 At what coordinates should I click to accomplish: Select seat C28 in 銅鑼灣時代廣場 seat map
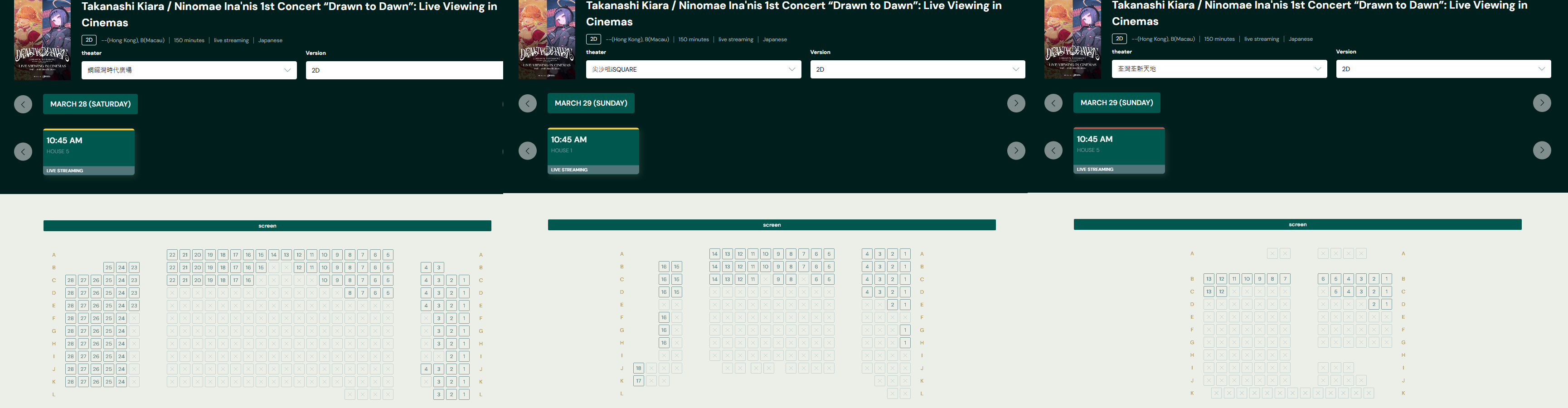[x=71, y=281]
